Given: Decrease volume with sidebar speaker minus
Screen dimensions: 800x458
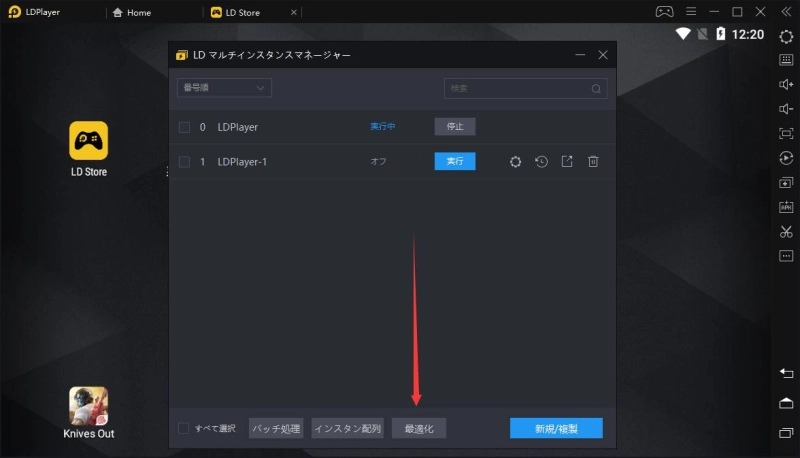Looking at the screenshot, I should (786, 109).
